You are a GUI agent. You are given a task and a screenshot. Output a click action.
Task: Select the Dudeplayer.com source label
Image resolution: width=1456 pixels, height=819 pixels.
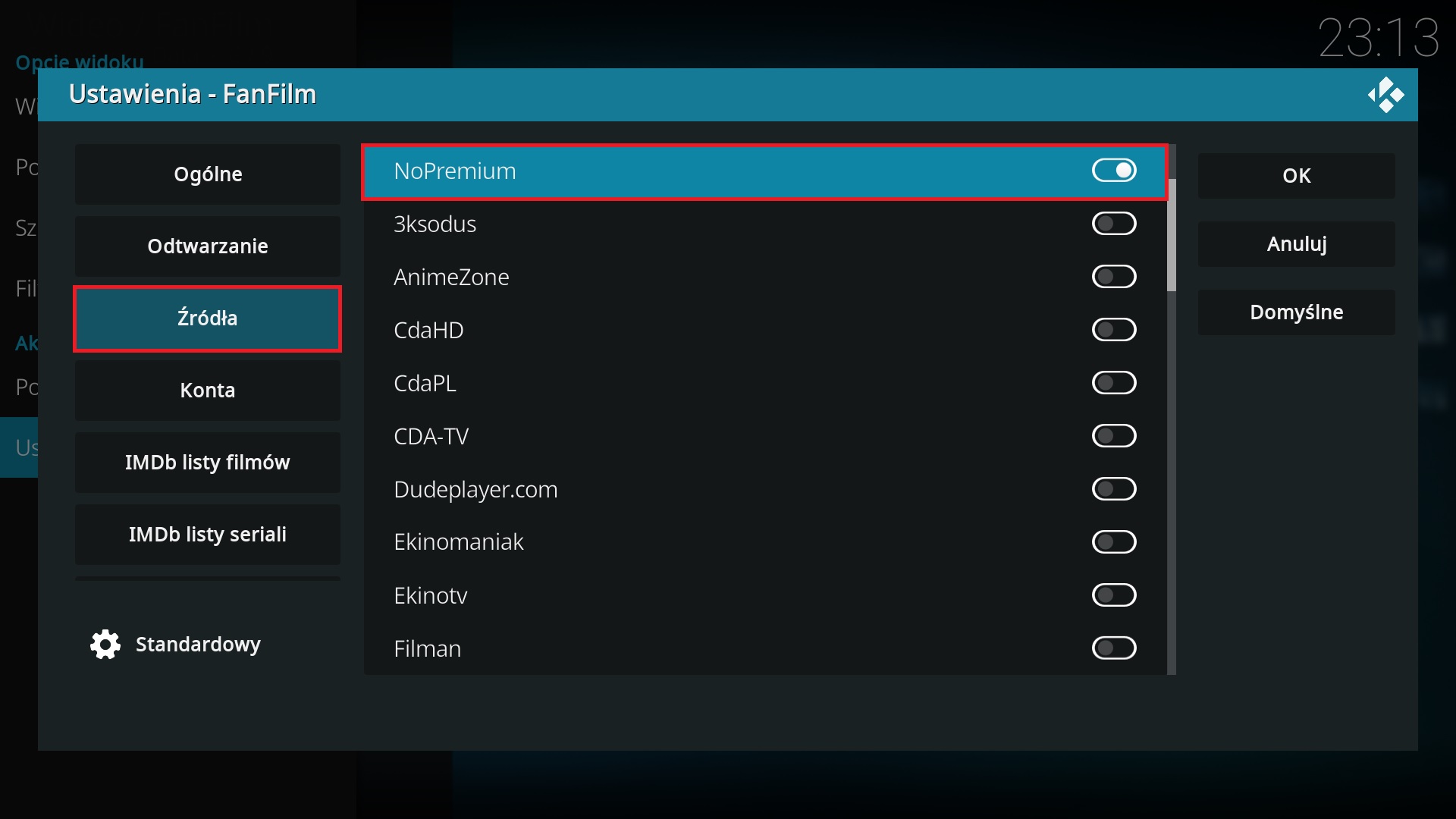(475, 490)
